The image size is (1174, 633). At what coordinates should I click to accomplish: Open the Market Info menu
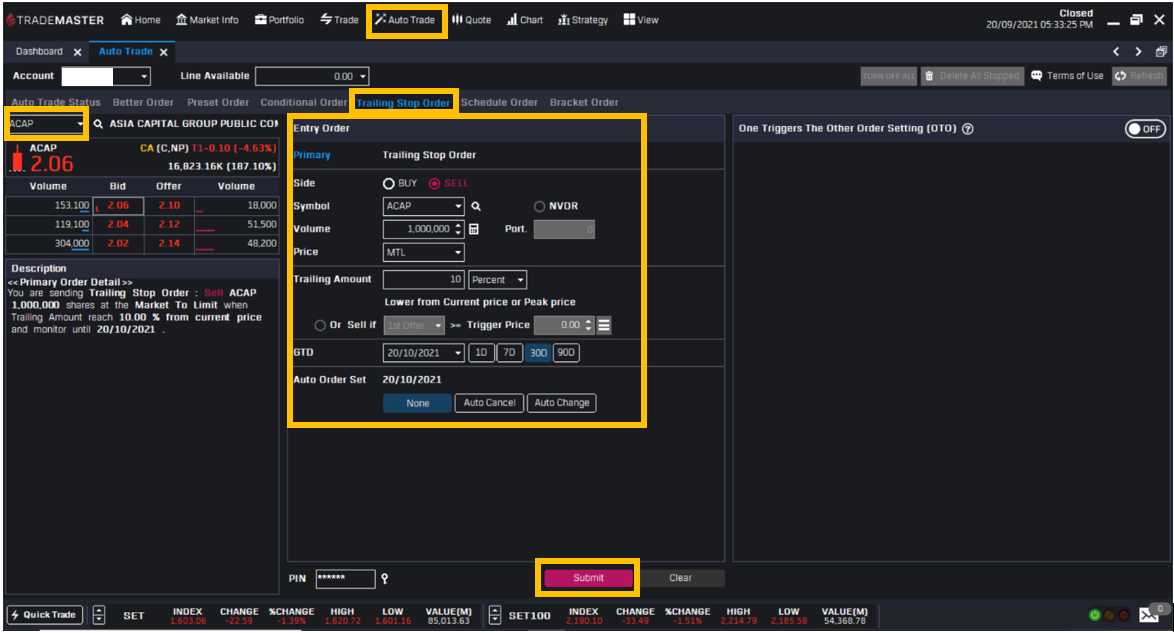coord(207,20)
